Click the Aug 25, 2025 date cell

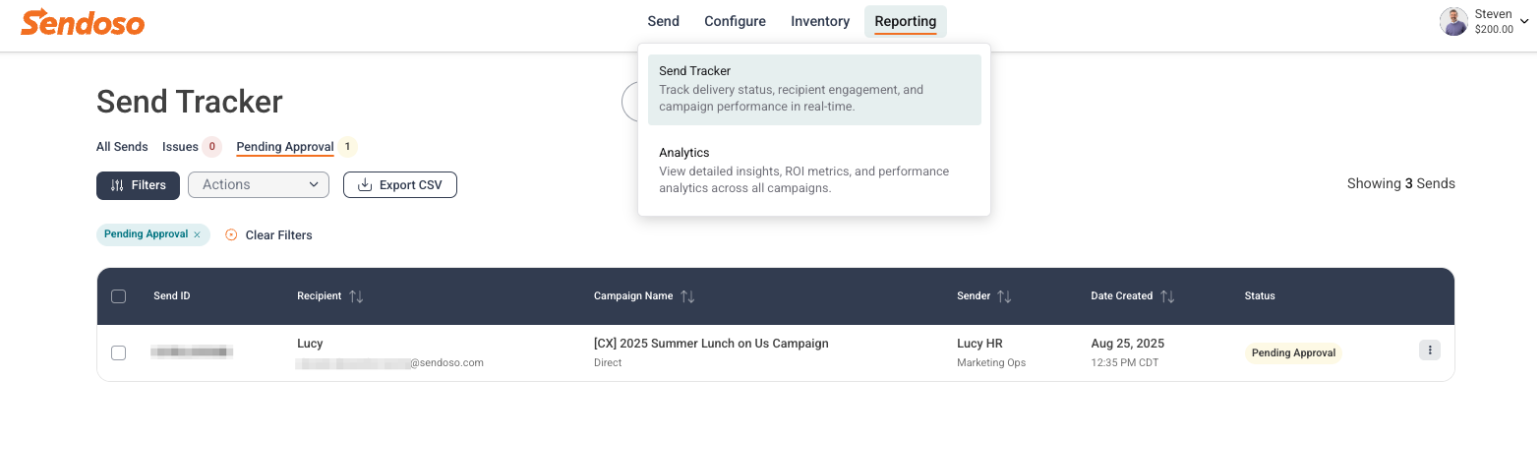pyautogui.click(x=1128, y=343)
